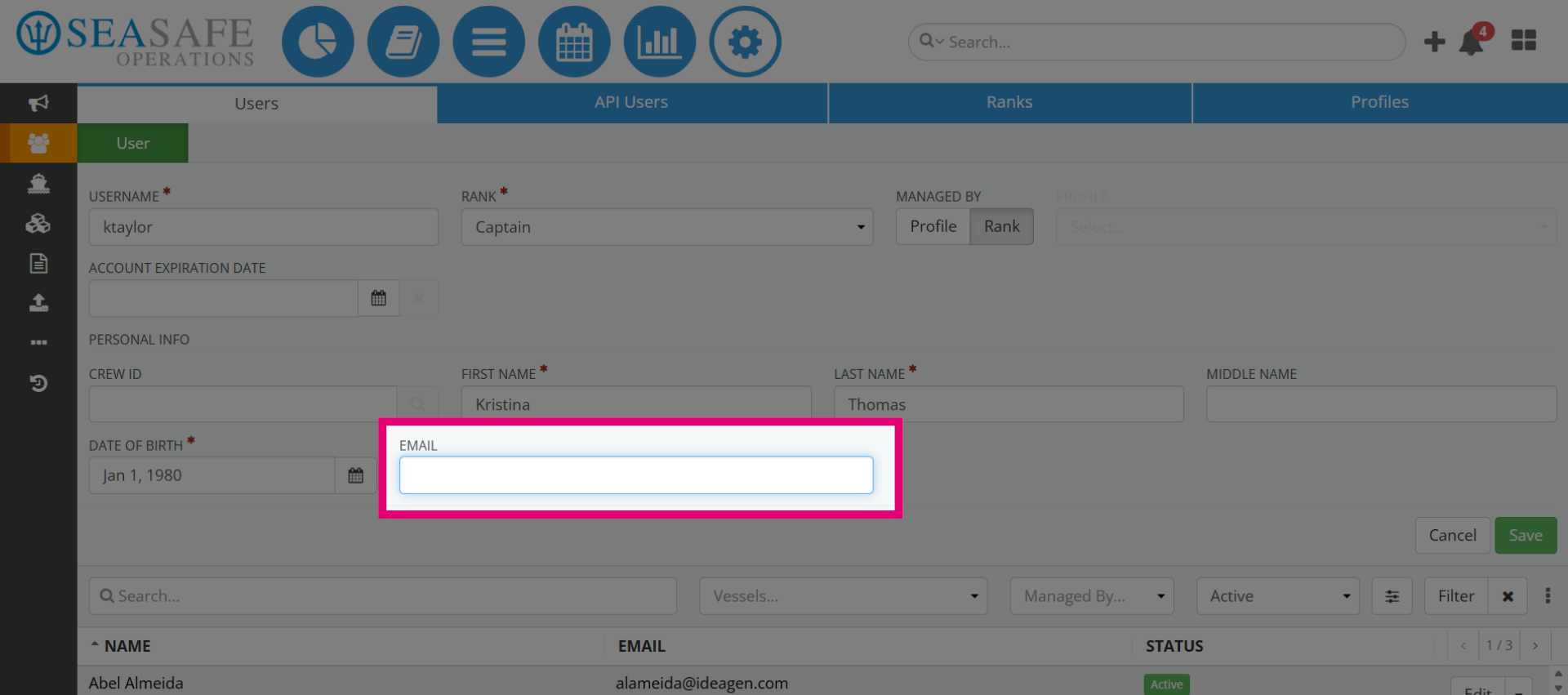Image resolution: width=1568 pixels, height=695 pixels.
Task: Expand the Rank dropdown showing Captain
Action: tap(667, 227)
